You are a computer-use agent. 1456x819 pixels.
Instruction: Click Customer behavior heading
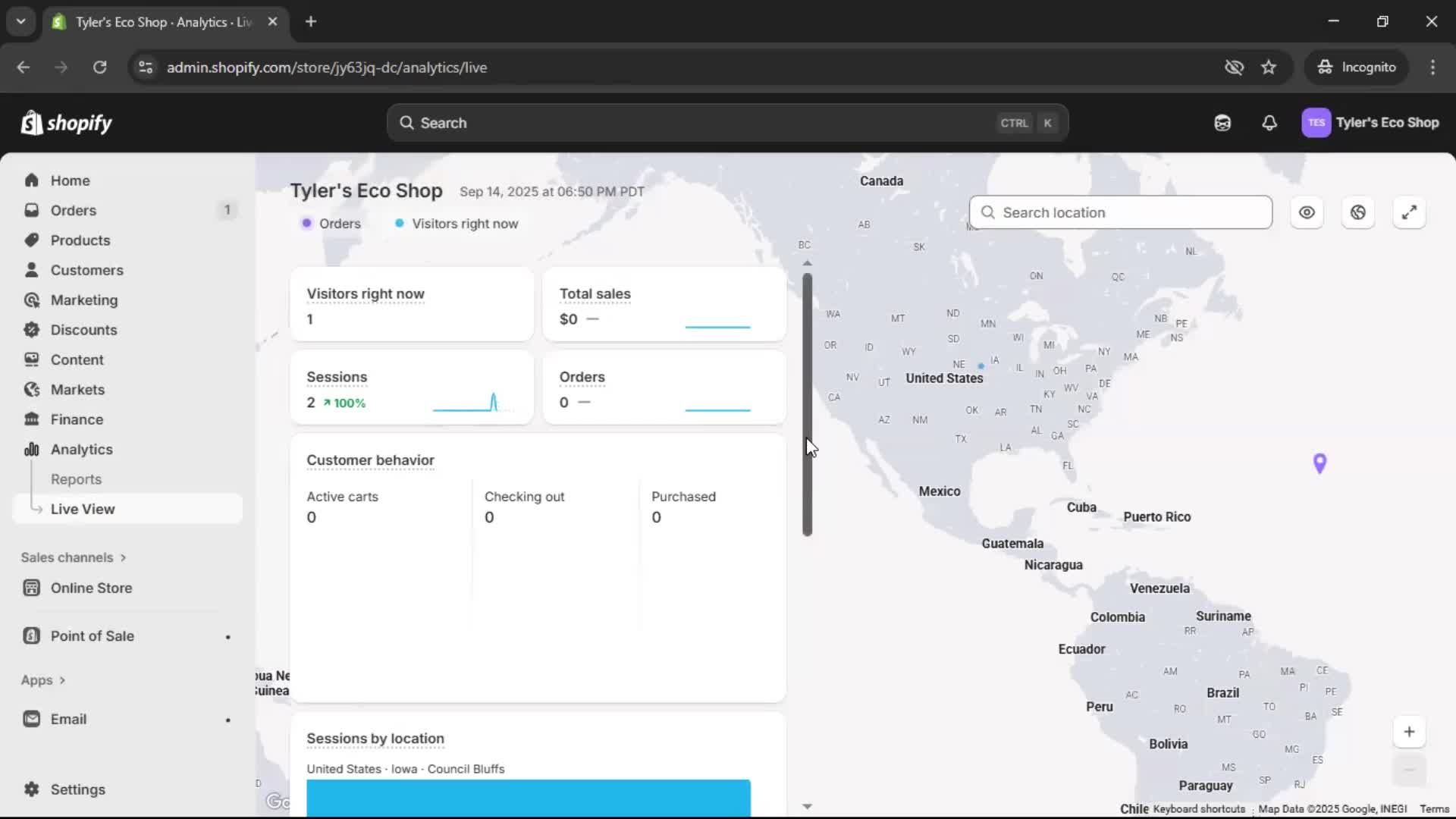pyautogui.click(x=370, y=460)
